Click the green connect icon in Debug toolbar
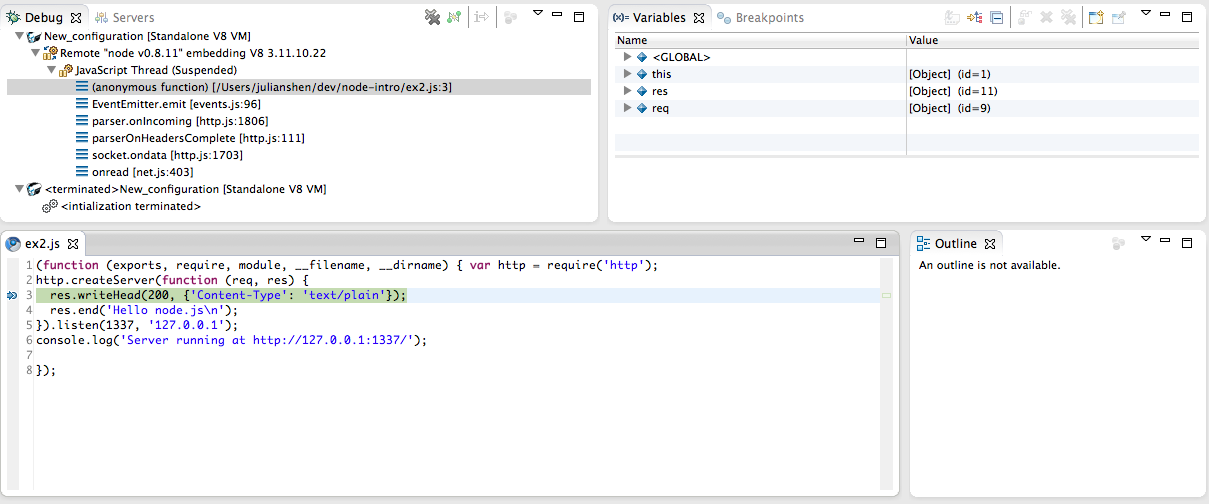The width and height of the screenshot is (1209, 504). point(455,17)
